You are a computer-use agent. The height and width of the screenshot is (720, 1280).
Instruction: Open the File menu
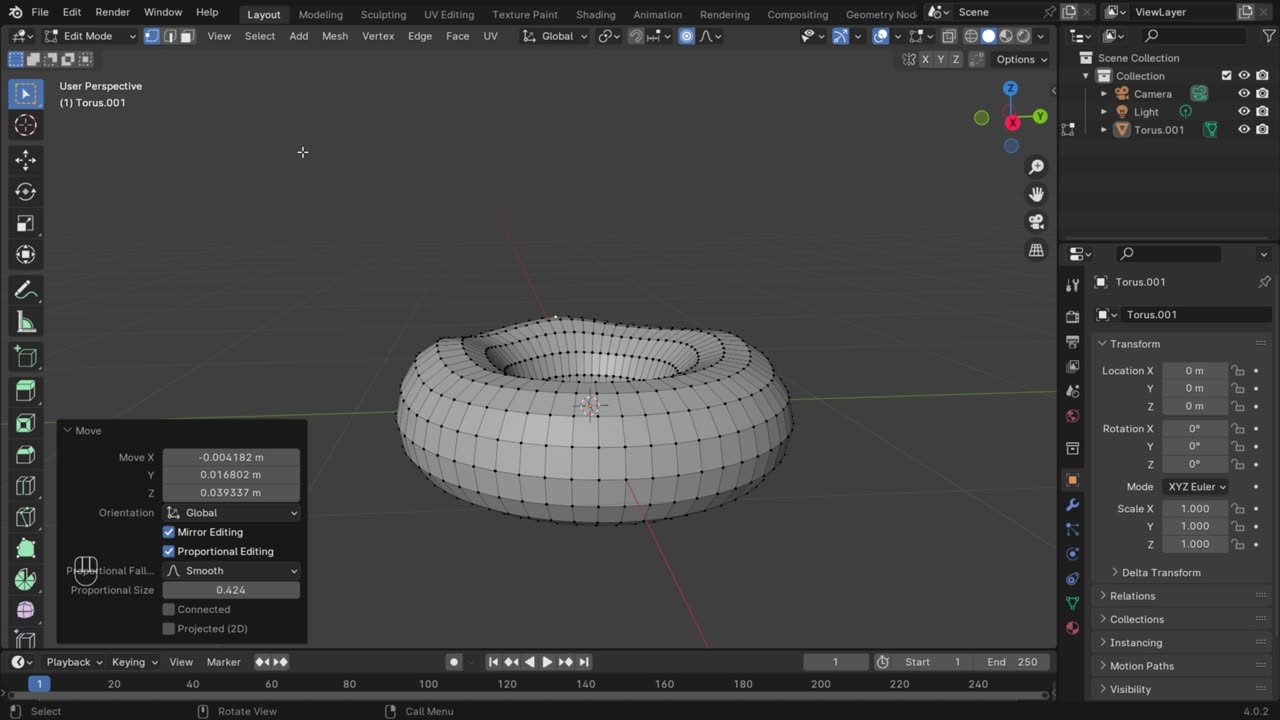(40, 12)
